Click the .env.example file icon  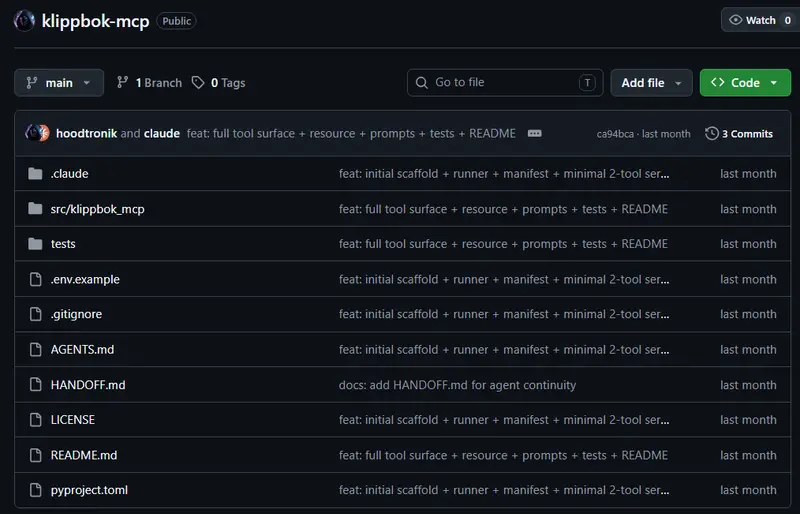tap(35, 279)
